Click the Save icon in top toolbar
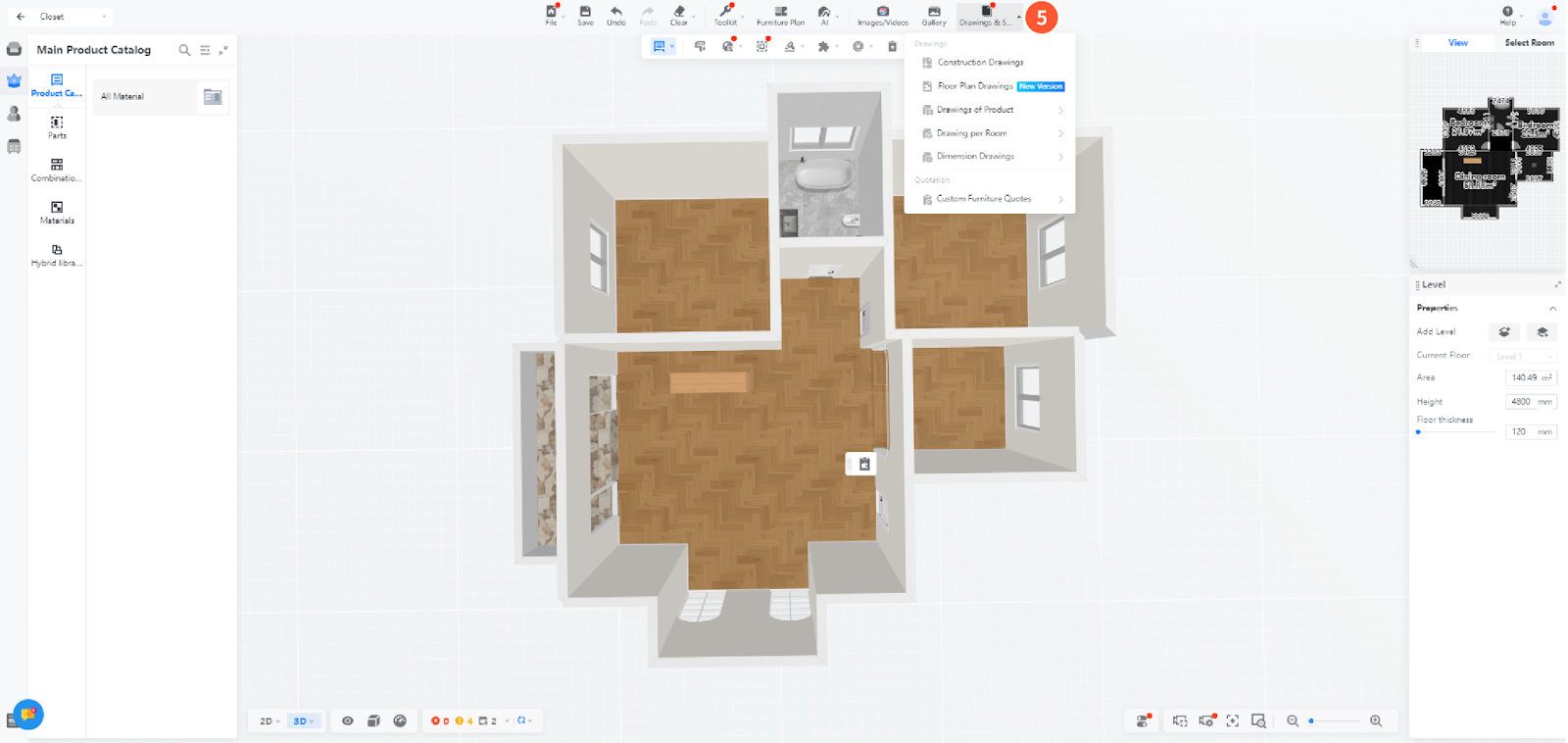The width and height of the screenshot is (1568, 743). [x=585, y=15]
